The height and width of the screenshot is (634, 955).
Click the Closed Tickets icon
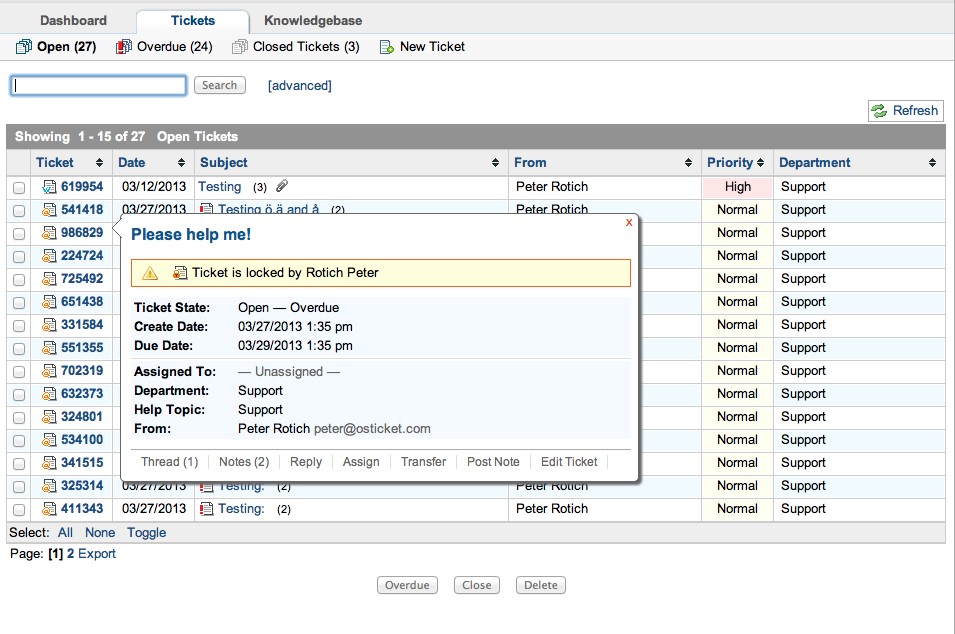click(x=240, y=47)
